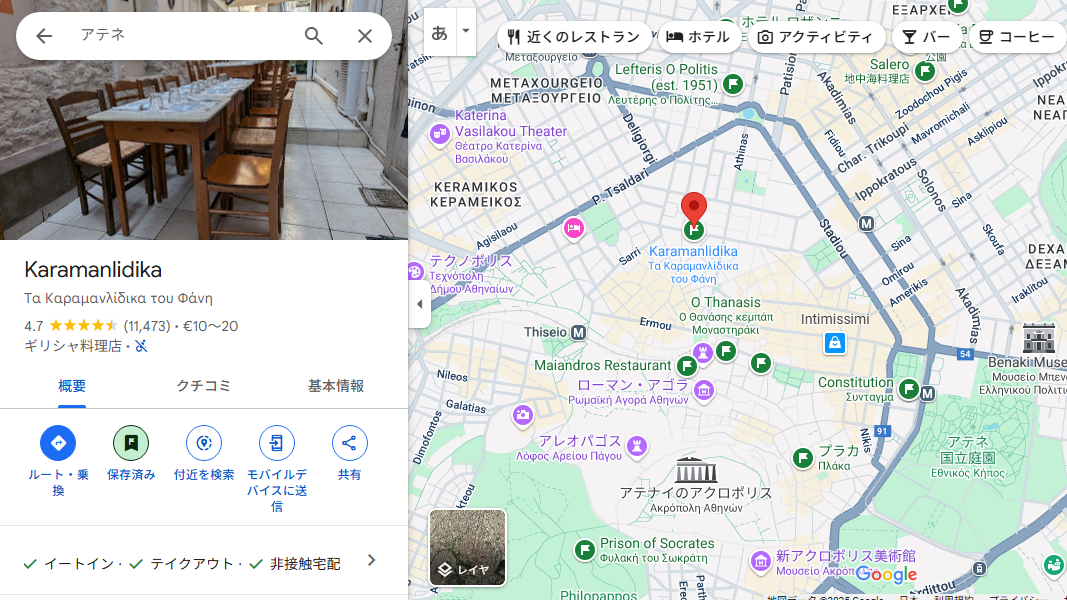1067x600 pixels.
Task: Click the magnifying glass search icon
Action: 314,36
